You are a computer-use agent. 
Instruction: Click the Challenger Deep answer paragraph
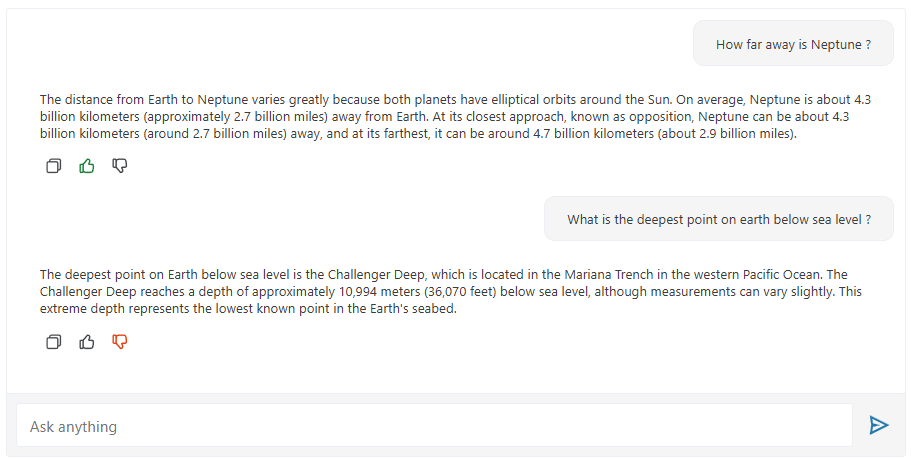click(450, 291)
